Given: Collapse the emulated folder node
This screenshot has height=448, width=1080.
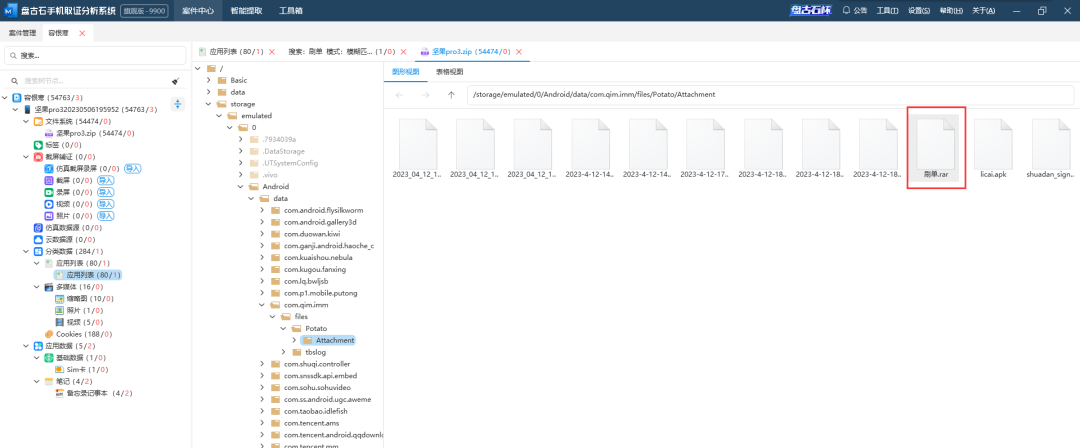Looking at the screenshot, I should [x=219, y=116].
